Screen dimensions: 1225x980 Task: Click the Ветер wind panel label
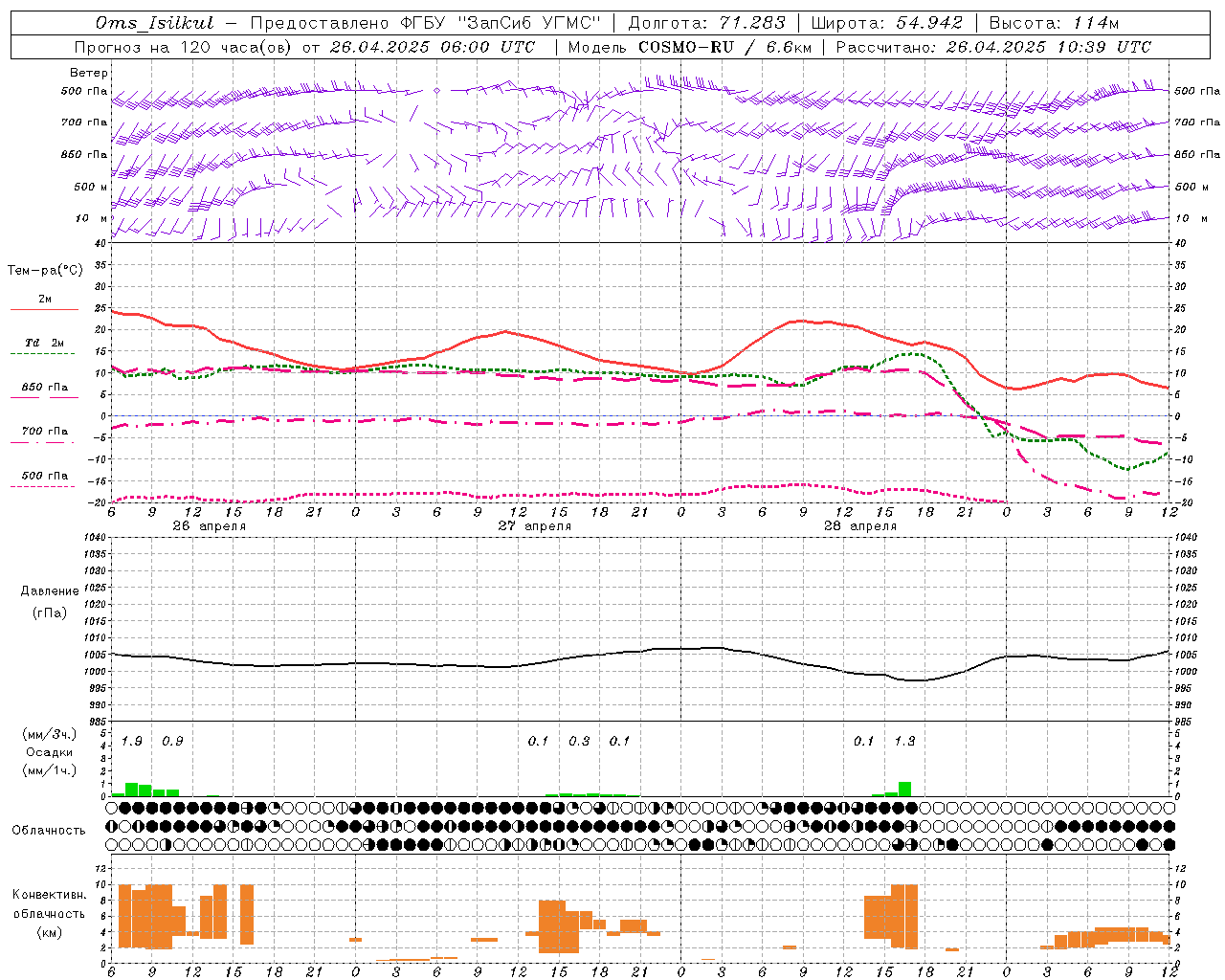89,73
